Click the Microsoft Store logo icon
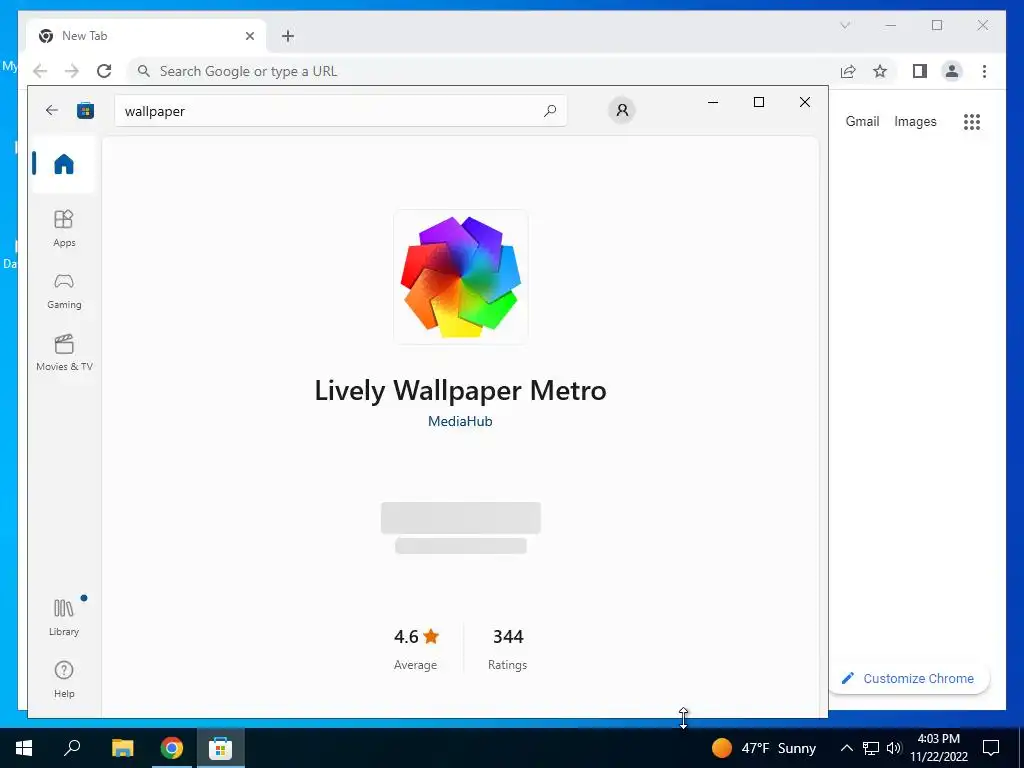This screenshot has width=1024, height=768. pos(86,110)
